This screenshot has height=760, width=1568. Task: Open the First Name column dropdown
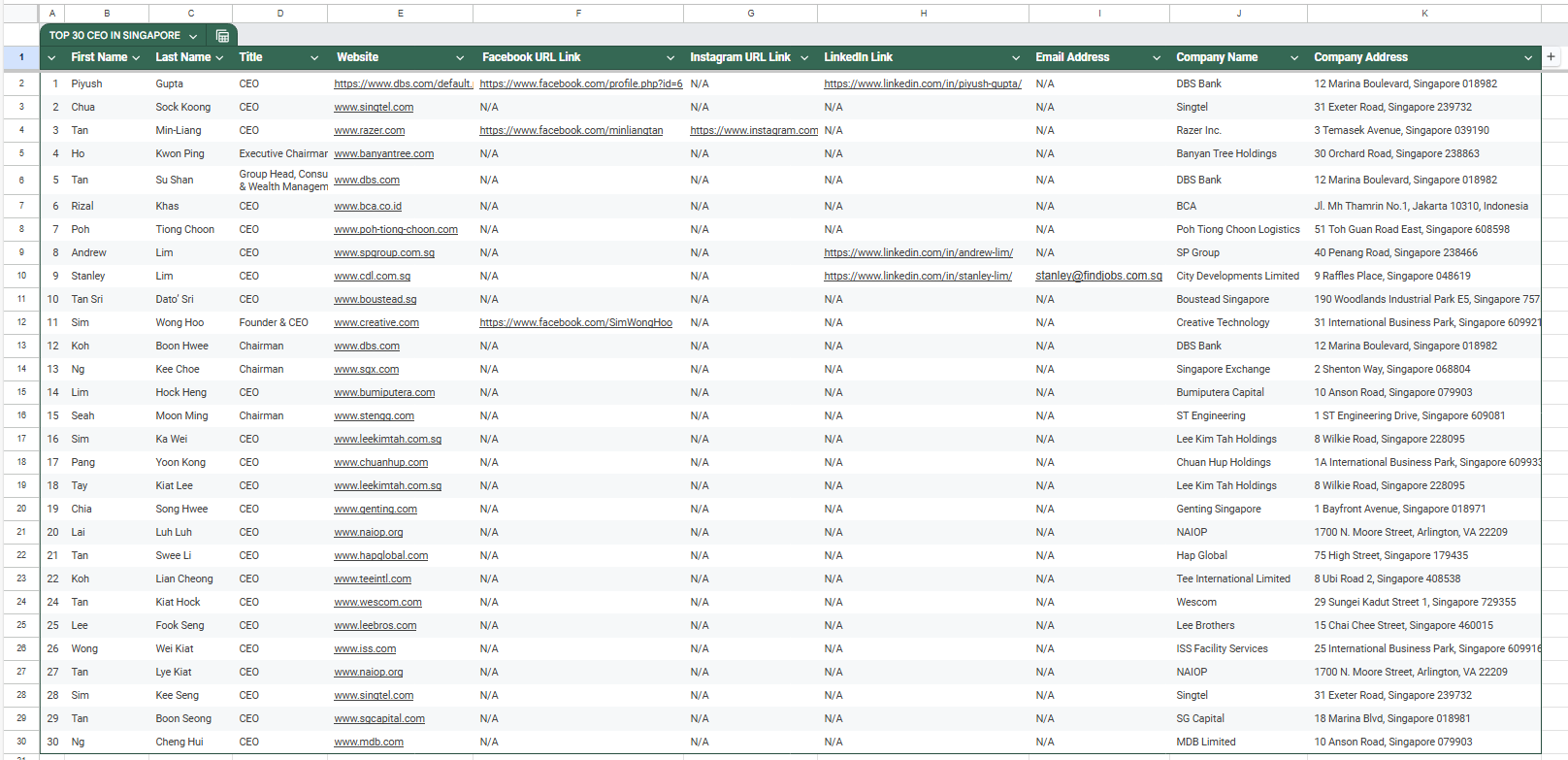(136, 58)
